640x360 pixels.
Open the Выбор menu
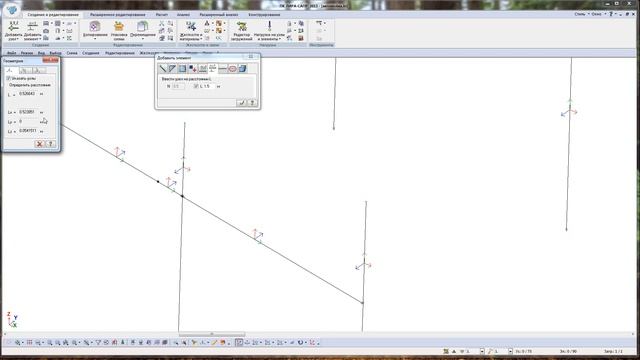tap(55, 53)
